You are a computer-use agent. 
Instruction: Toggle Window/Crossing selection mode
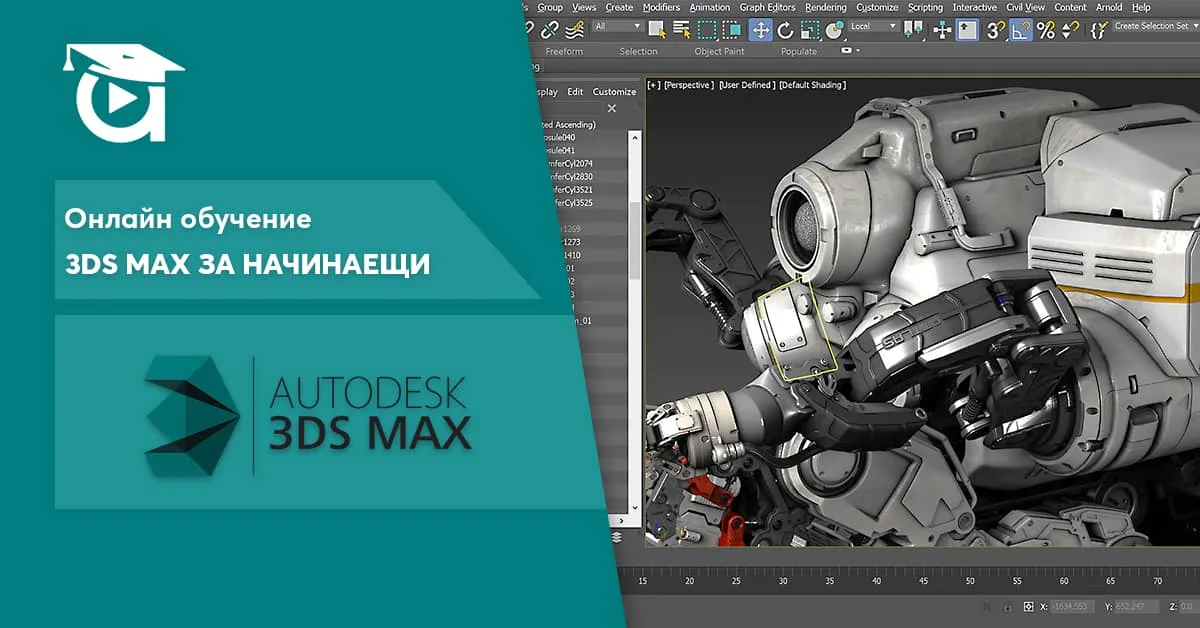point(733,29)
